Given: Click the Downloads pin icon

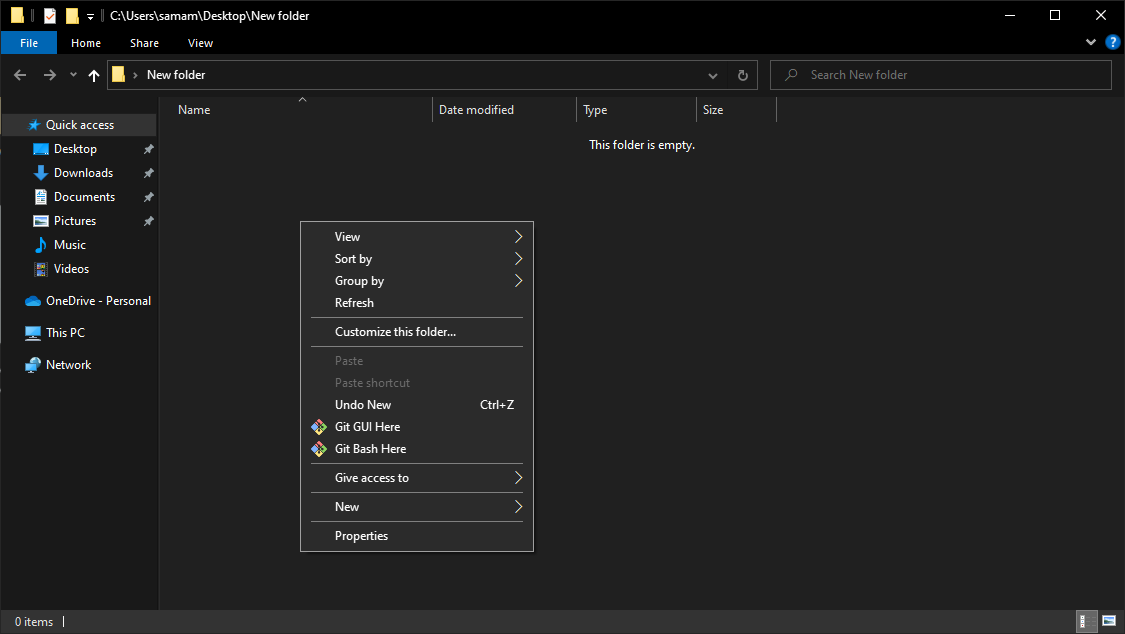Looking at the screenshot, I should pyautogui.click(x=149, y=173).
